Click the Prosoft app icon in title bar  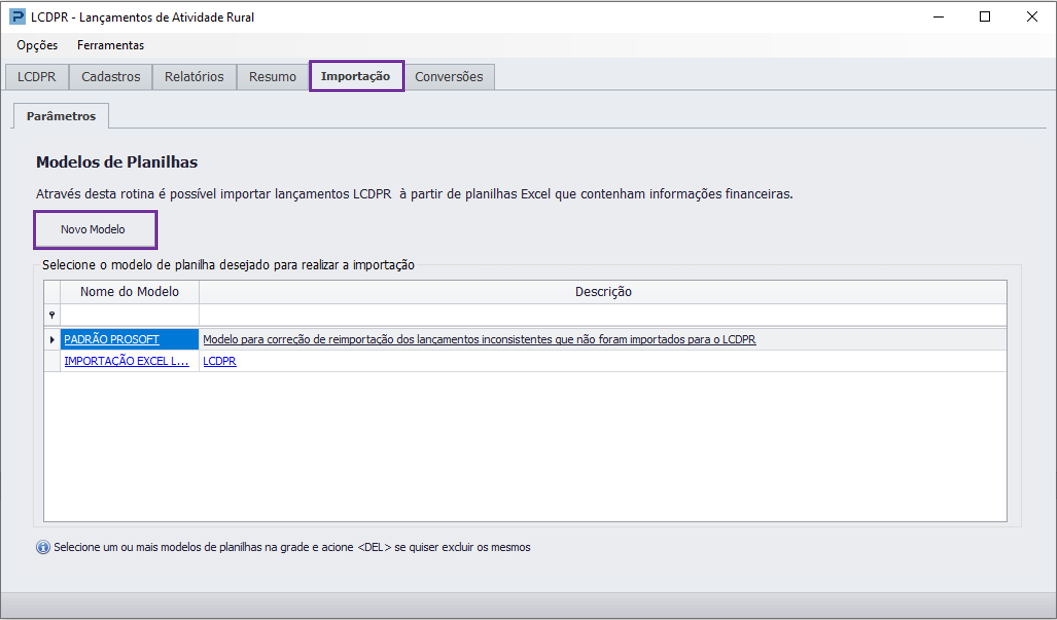[18, 17]
